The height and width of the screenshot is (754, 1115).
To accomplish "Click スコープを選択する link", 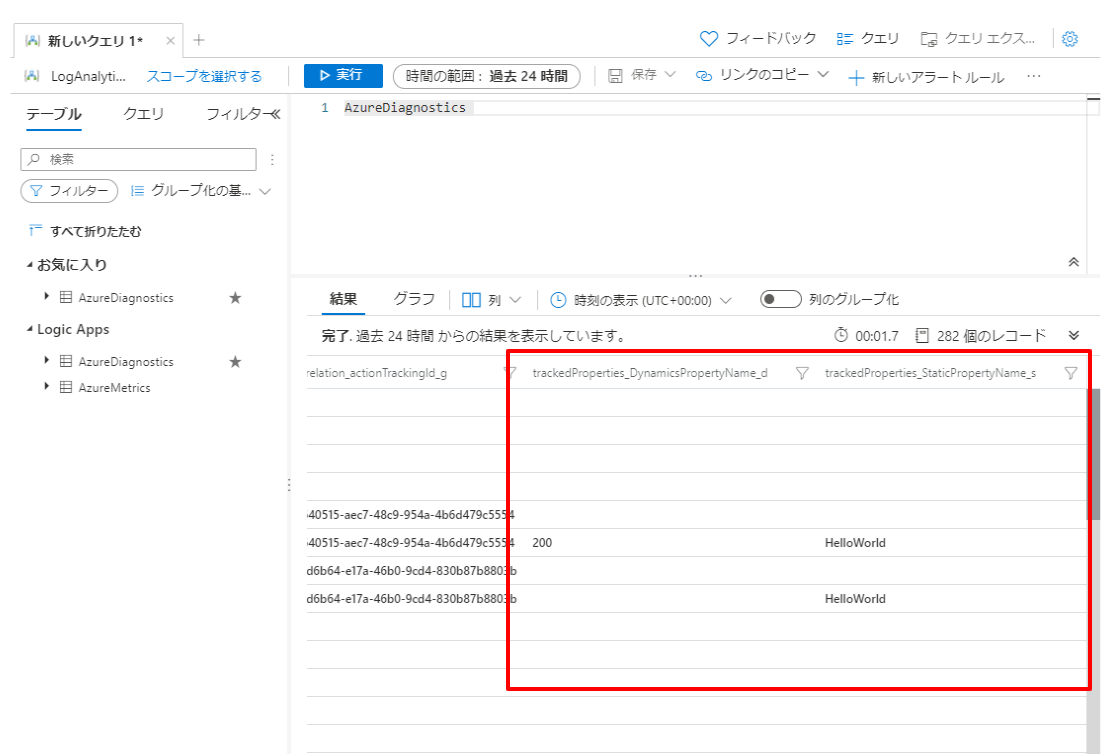I will 204,76.
